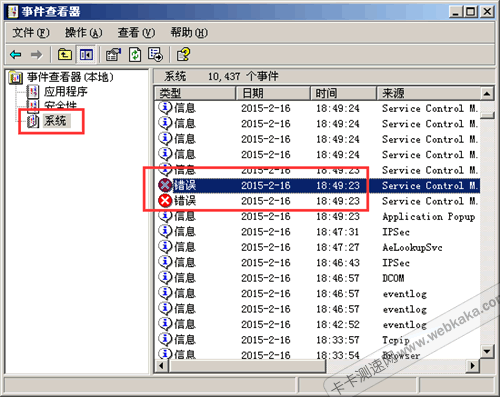Sort by the 类型 column header

195,93
